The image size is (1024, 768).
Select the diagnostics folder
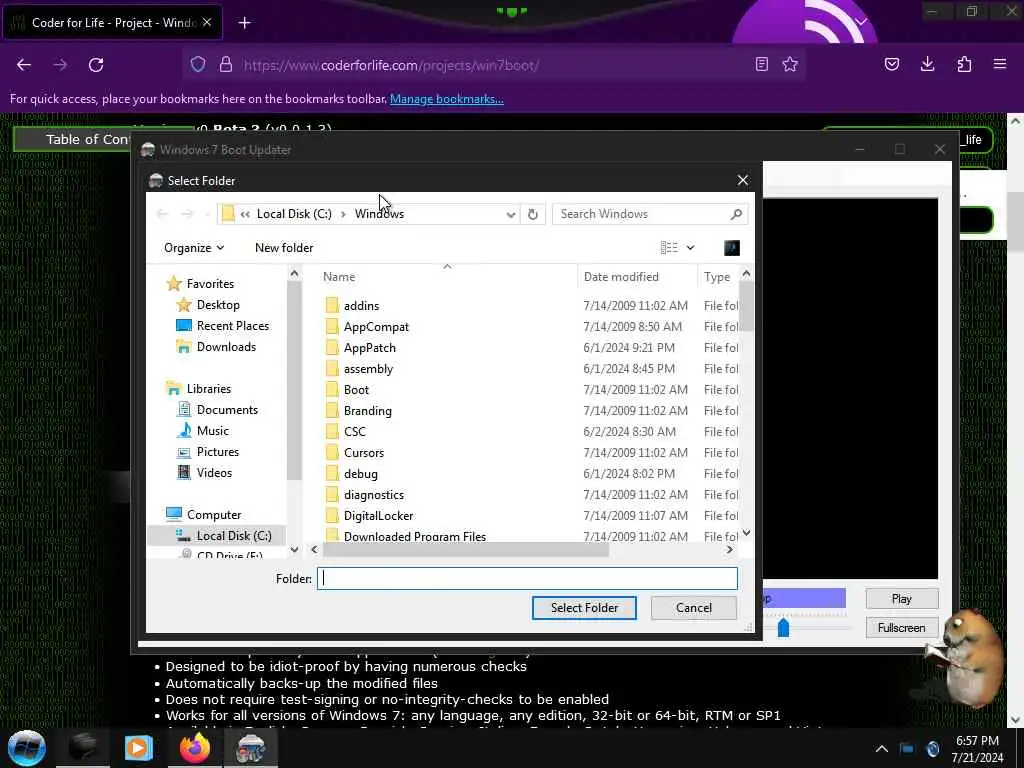[374, 495]
